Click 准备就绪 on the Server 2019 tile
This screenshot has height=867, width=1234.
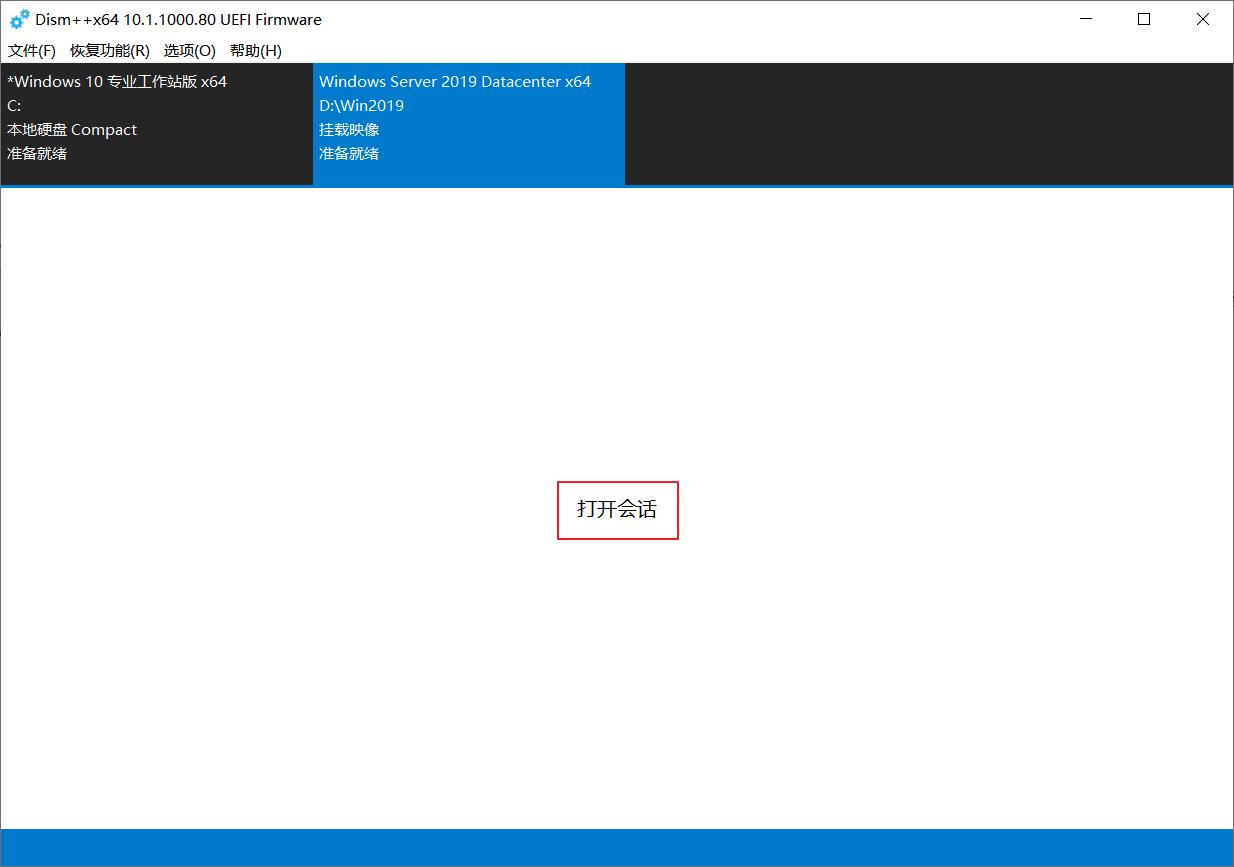(348, 153)
